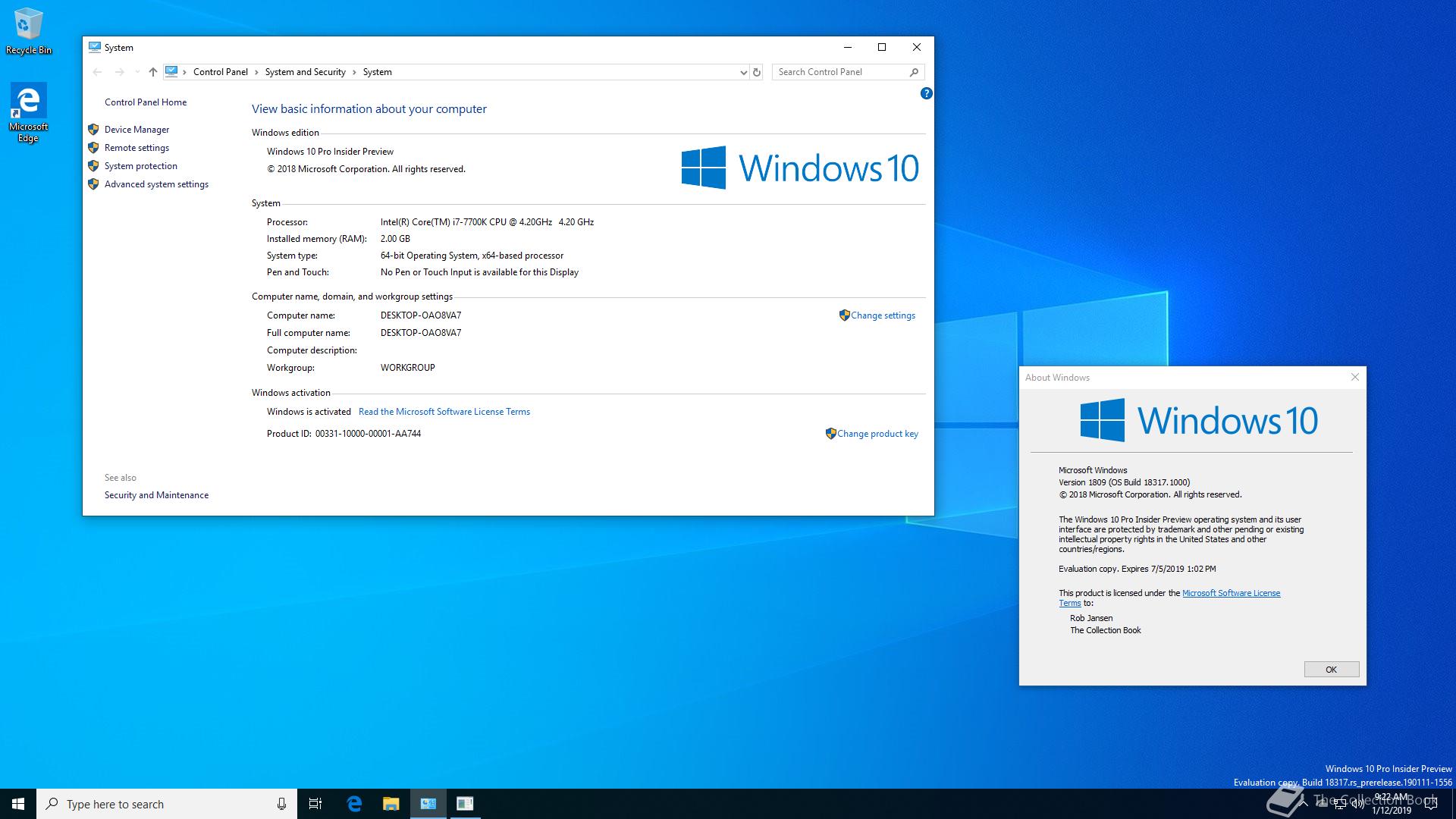Open volume control tray icon
Screen dimensions: 1456x819
(1357, 804)
